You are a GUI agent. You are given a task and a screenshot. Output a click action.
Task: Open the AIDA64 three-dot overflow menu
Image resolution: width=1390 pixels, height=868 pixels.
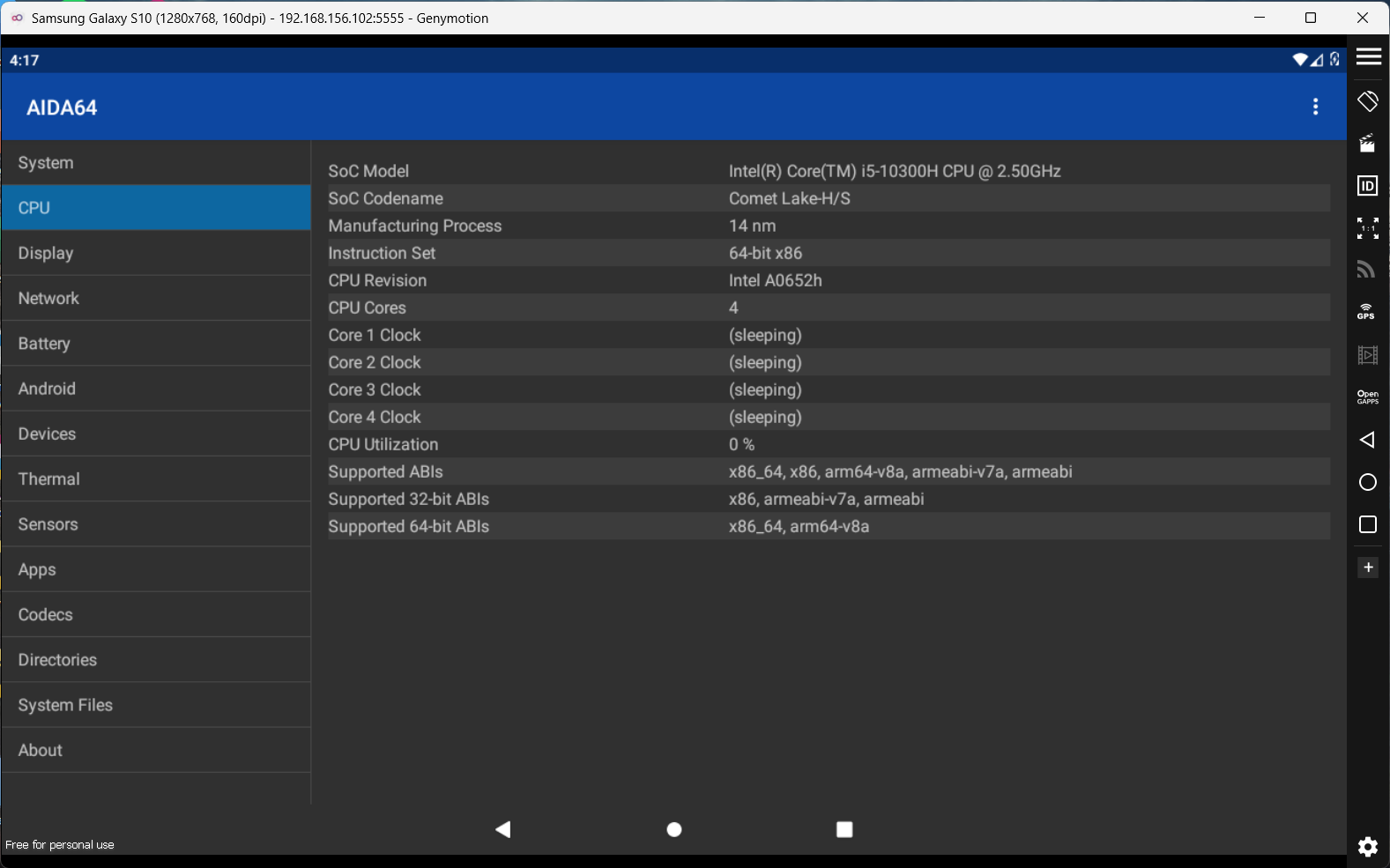tap(1315, 107)
